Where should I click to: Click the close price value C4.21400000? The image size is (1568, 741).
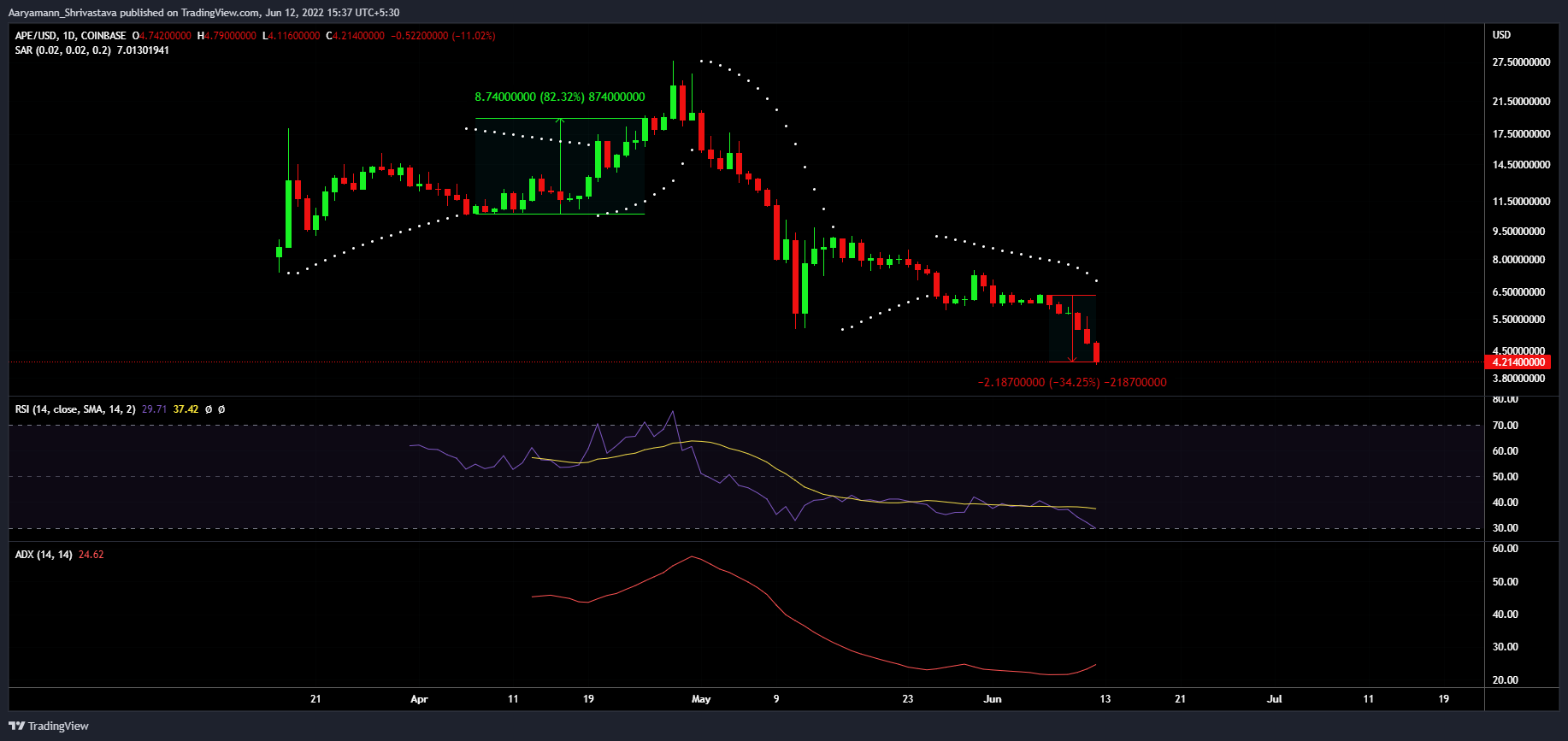tap(355, 36)
